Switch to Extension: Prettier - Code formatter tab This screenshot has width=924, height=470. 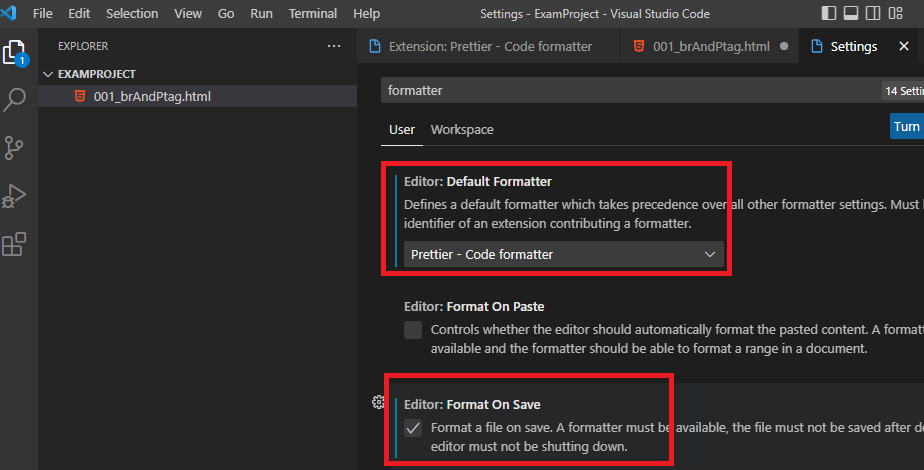coord(489,46)
